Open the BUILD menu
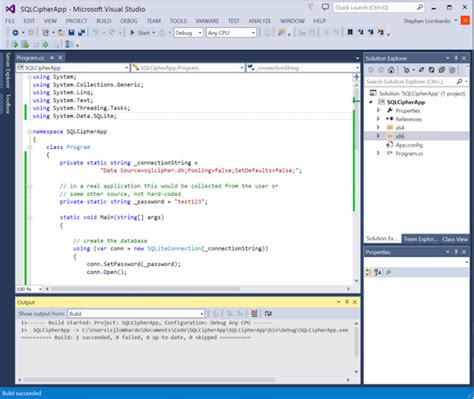Viewport: 474px width, 399px height. pyautogui.click(x=104, y=21)
